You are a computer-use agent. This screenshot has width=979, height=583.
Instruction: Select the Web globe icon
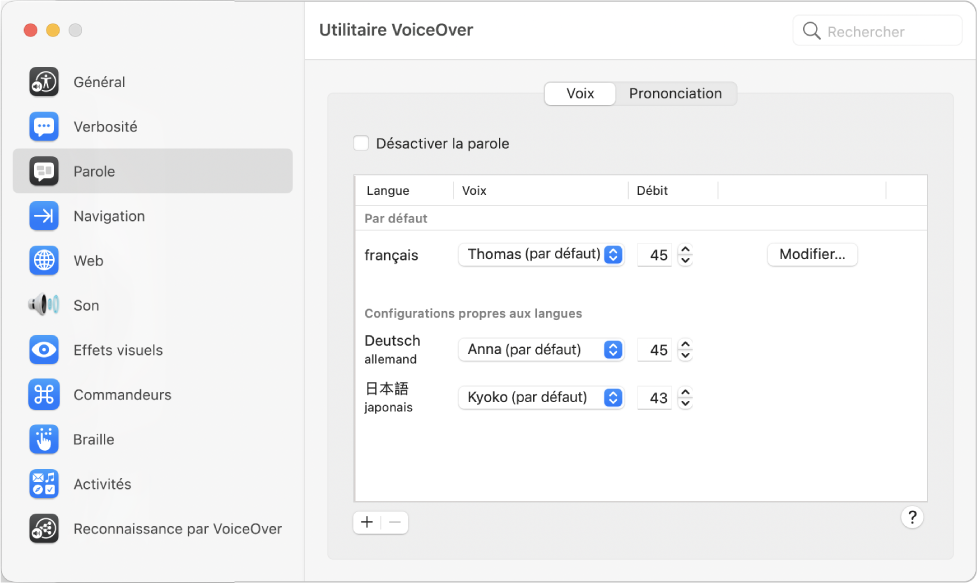pyautogui.click(x=44, y=261)
